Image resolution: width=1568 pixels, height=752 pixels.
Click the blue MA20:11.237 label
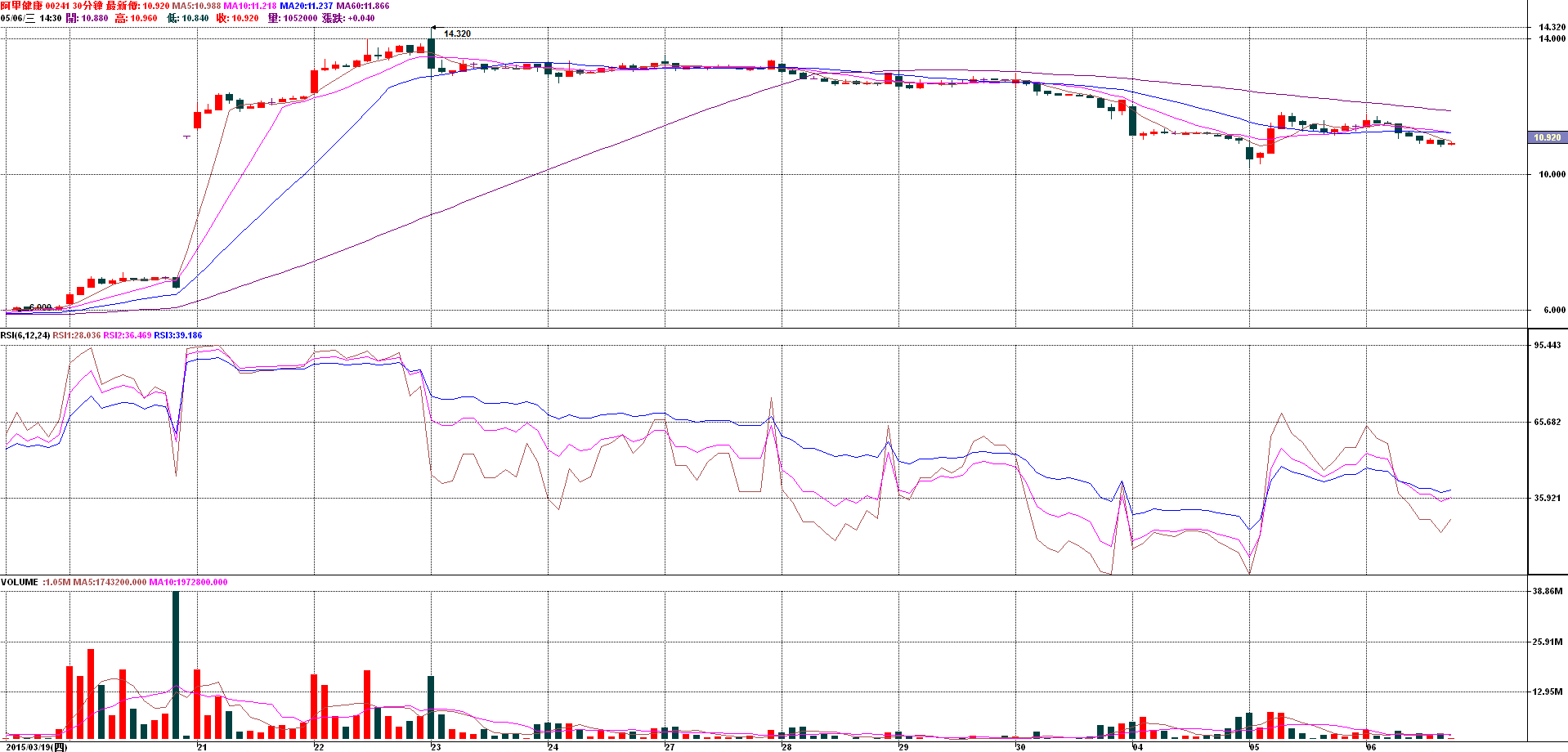306,6
